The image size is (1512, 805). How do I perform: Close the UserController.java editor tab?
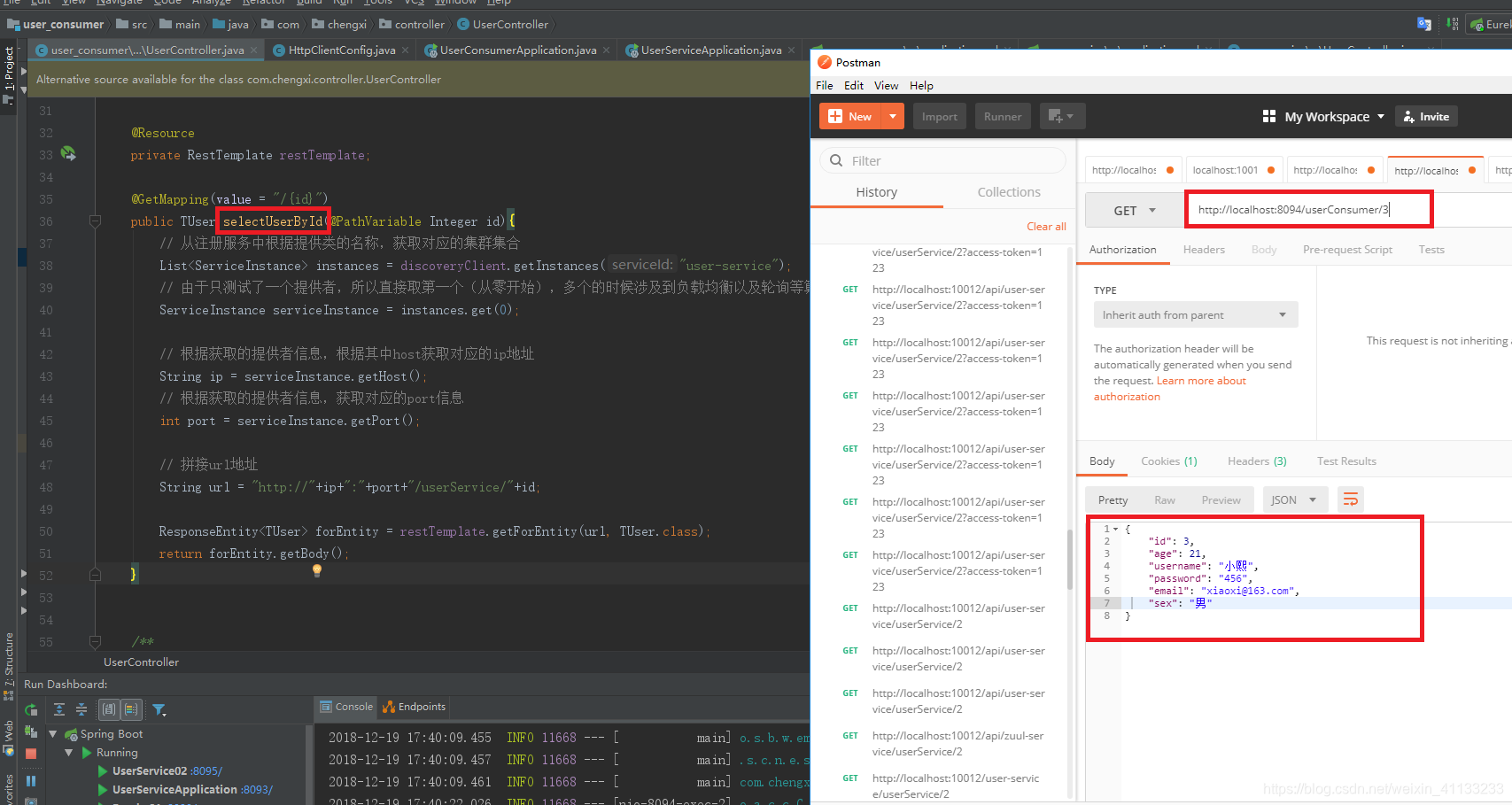pyautogui.click(x=253, y=50)
